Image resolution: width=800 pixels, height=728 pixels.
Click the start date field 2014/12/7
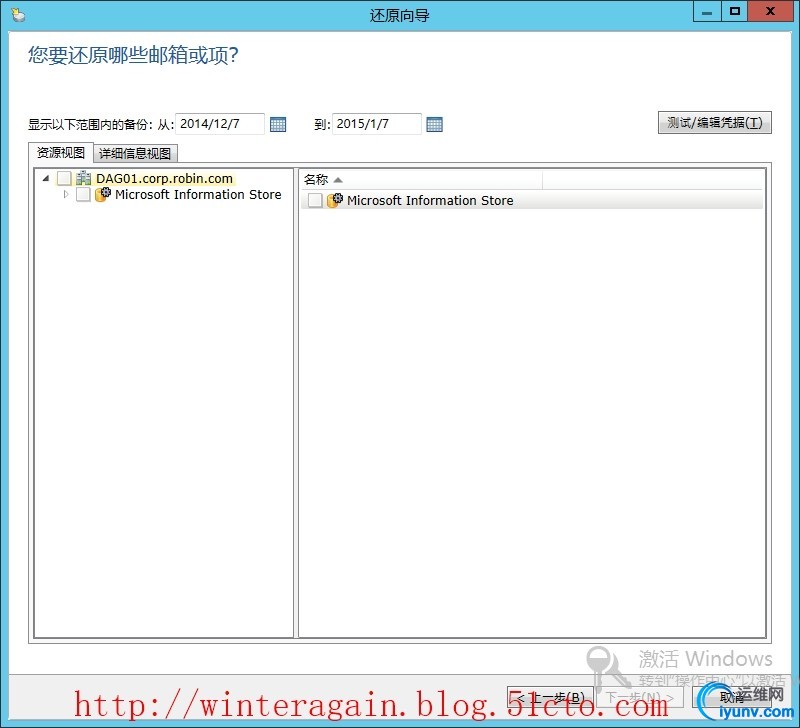click(220, 124)
